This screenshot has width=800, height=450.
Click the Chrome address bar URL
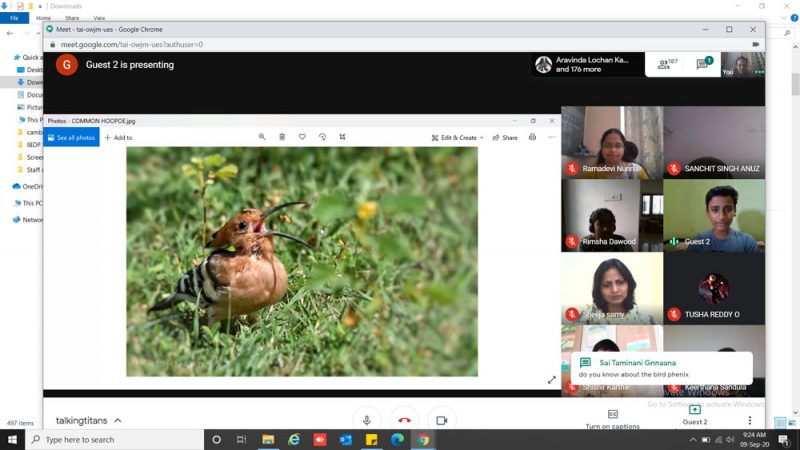[132, 44]
